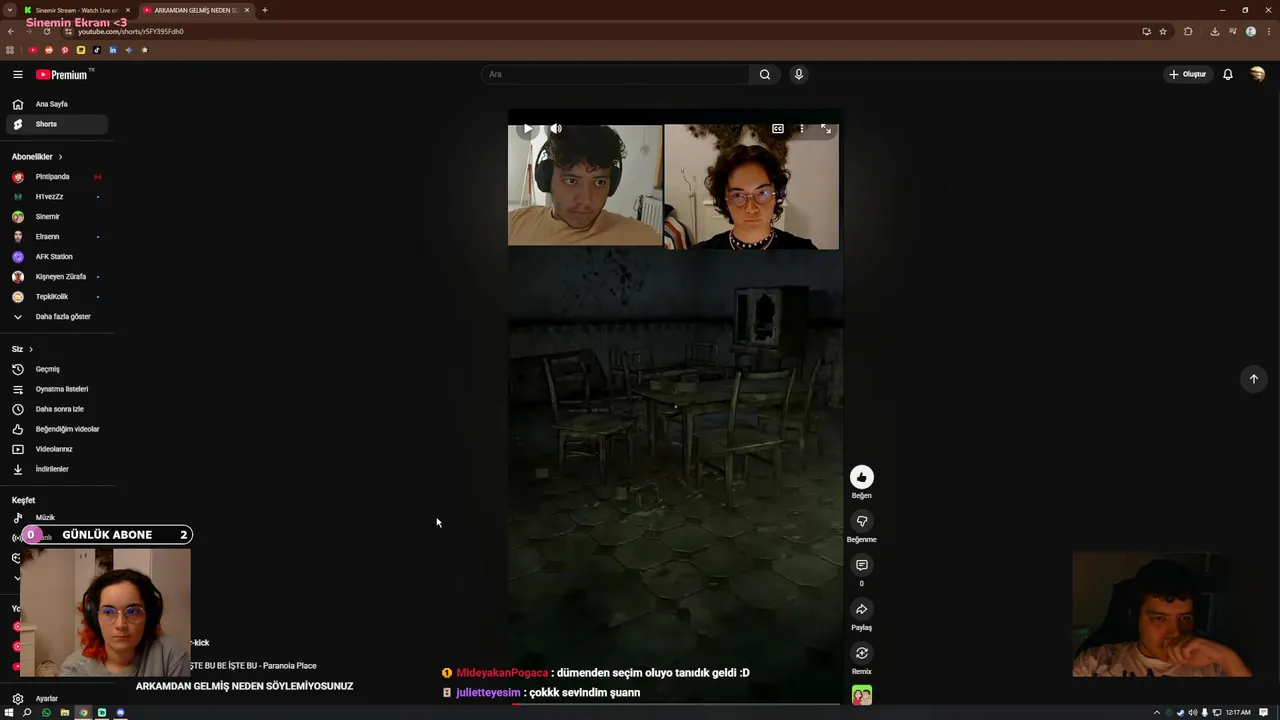Open Videolarınız page

57,449
